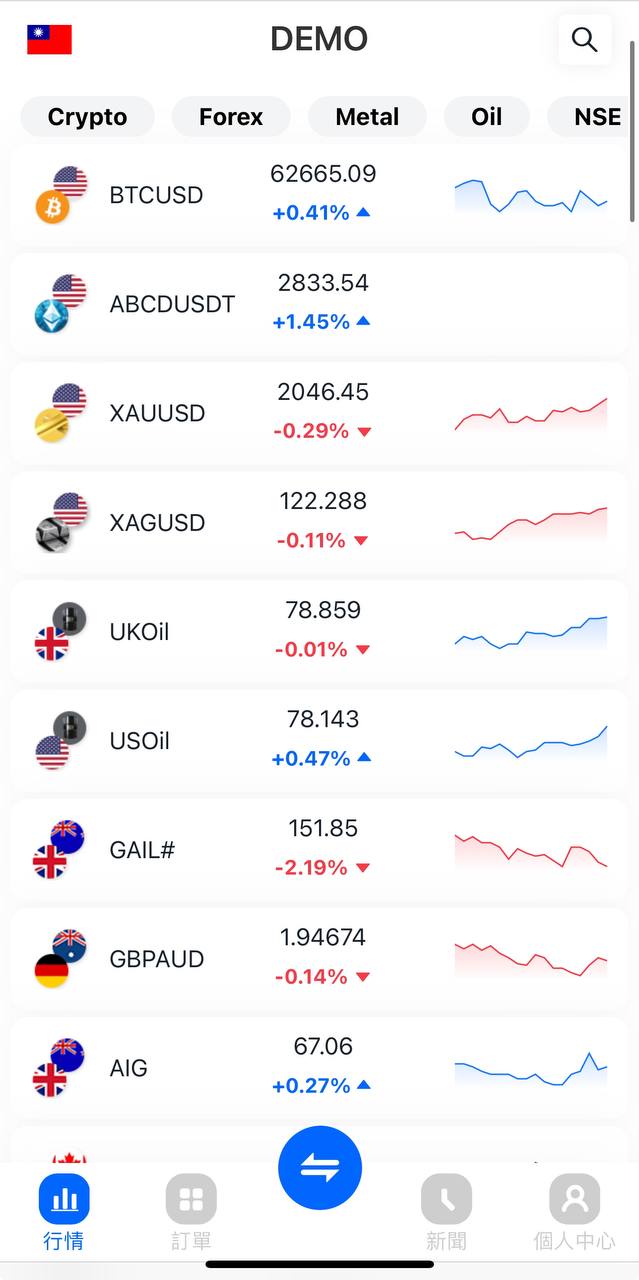Switch to the Metal category
The height and width of the screenshot is (1280, 639).
click(367, 117)
